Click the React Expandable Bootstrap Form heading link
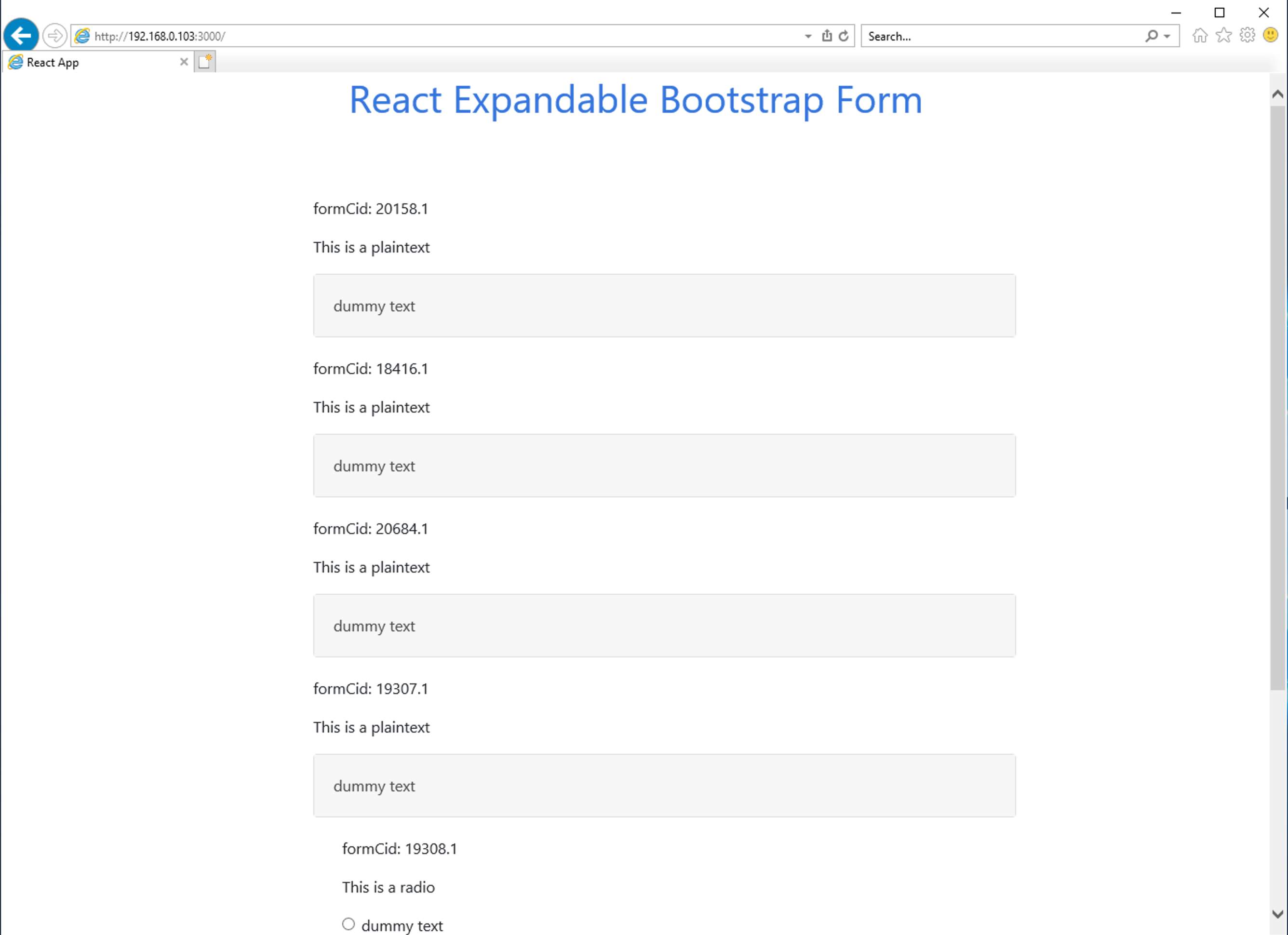The width and height of the screenshot is (1288, 935). 635,100
